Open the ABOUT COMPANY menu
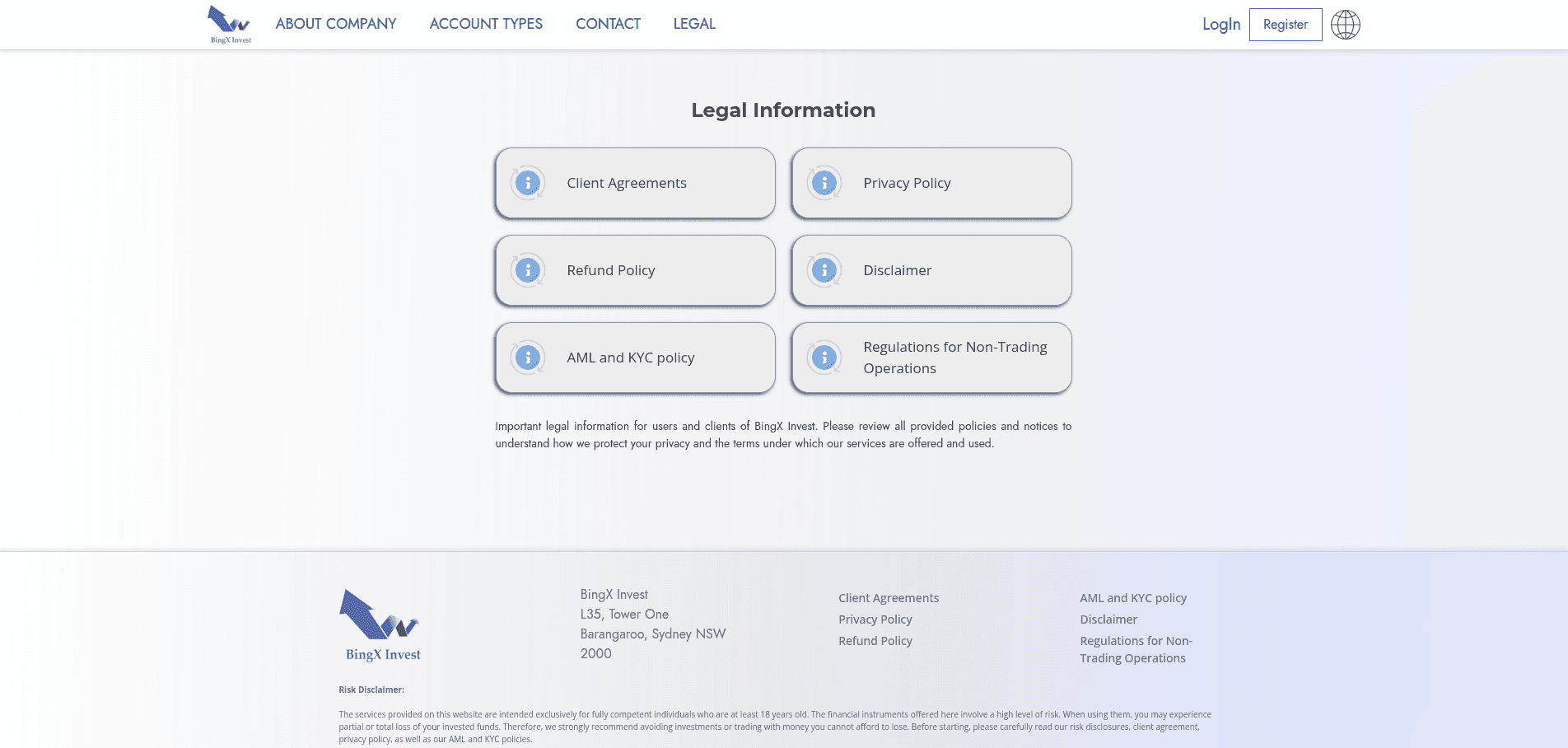The height and width of the screenshot is (748, 1568). click(335, 24)
